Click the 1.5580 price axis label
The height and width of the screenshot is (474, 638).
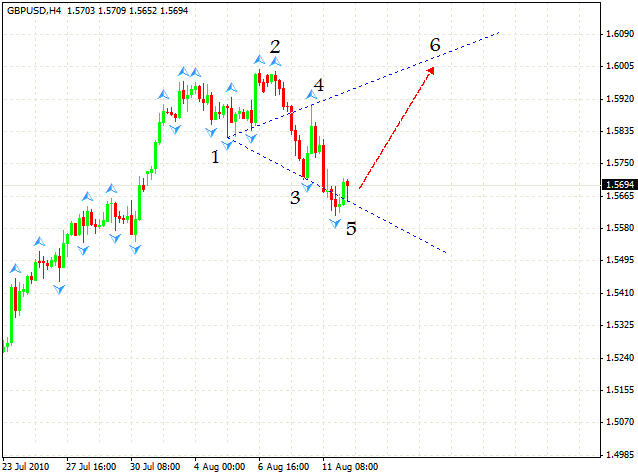[x=620, y=227]
